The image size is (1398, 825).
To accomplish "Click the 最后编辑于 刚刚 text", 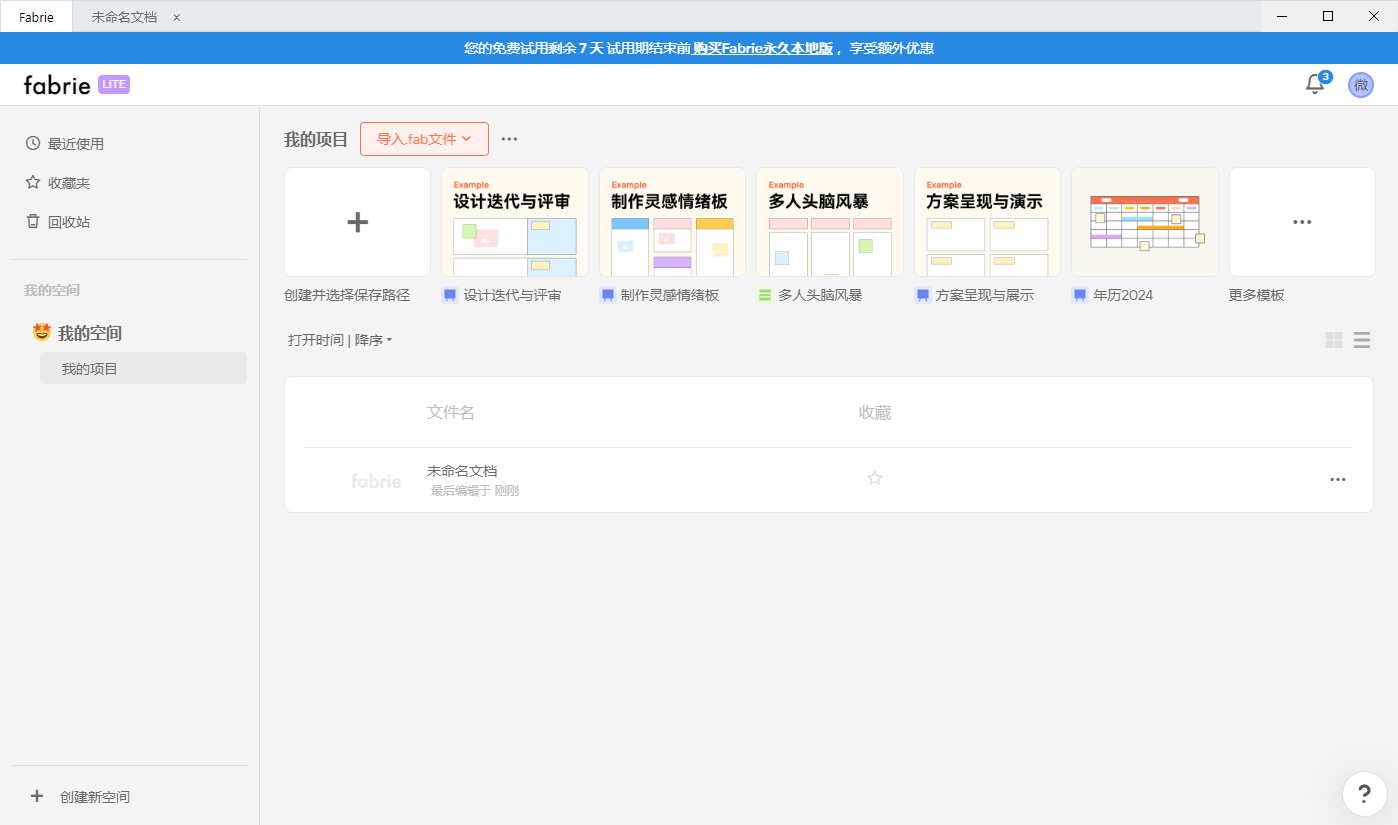I will [x=475, y=491].
